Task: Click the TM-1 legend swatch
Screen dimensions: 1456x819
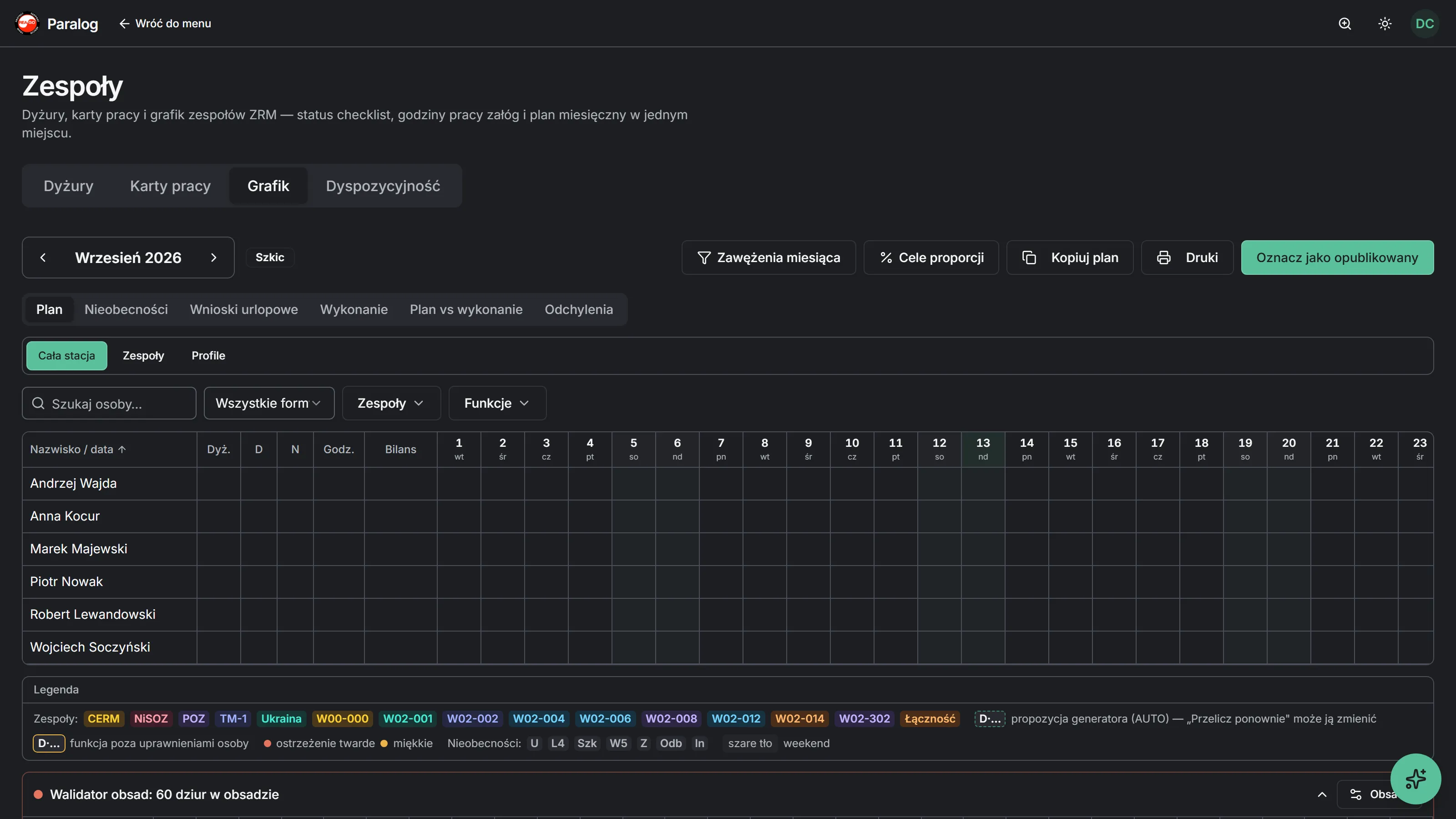Action: tap(233, 719)
